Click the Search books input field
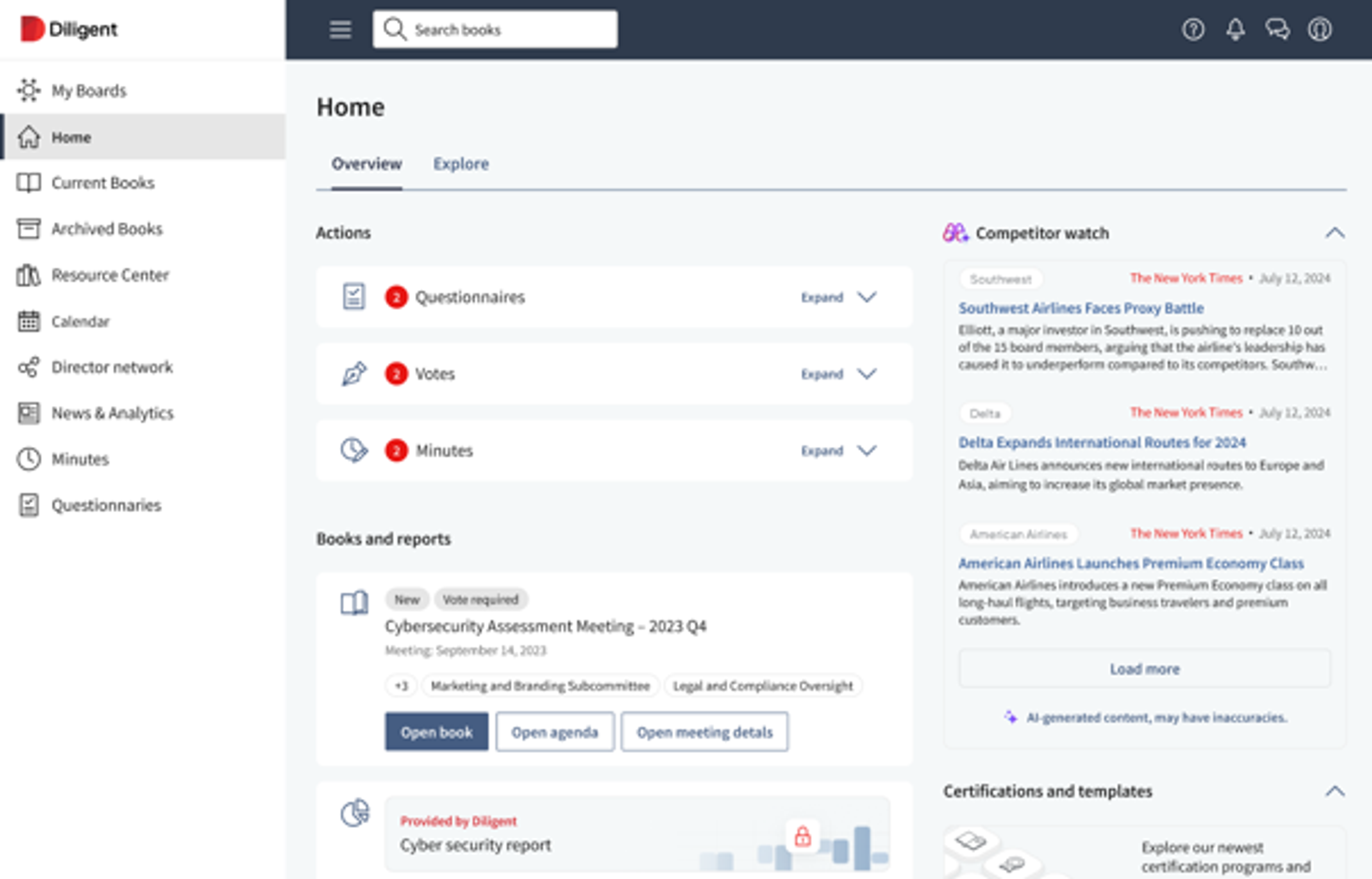Image resolution: width=1372 pixels, height=879 pixels. click(x=495, y=29)
